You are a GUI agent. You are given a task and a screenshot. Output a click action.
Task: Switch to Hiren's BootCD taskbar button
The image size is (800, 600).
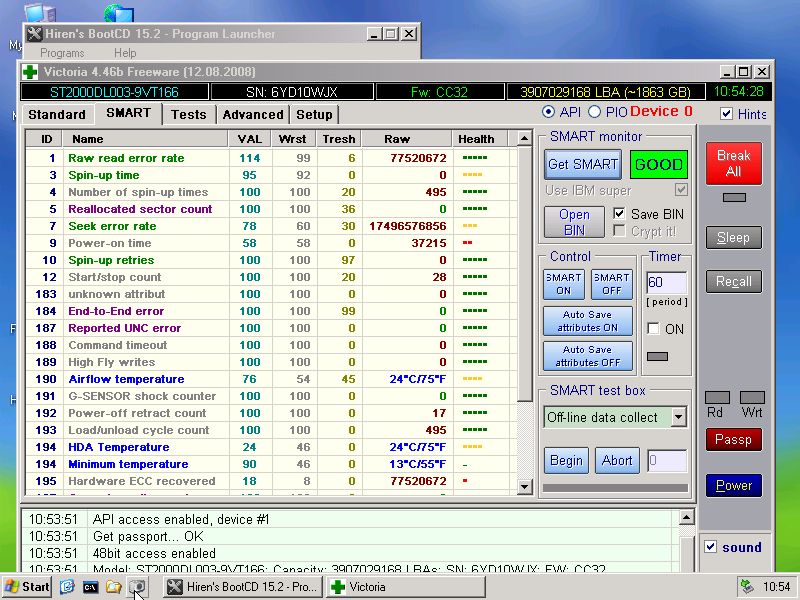243,587
